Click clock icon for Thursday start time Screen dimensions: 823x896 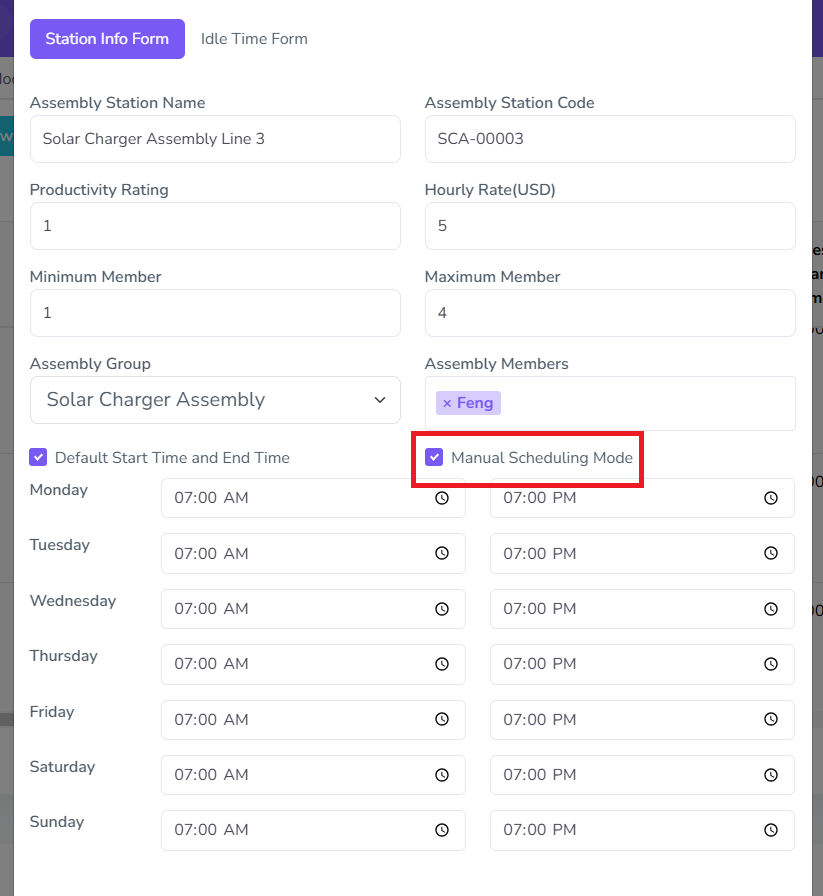point(442,664)
